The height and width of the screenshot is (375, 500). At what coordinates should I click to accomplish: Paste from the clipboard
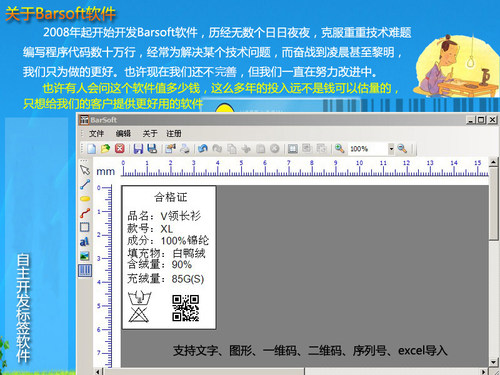(x=260, y=148)
